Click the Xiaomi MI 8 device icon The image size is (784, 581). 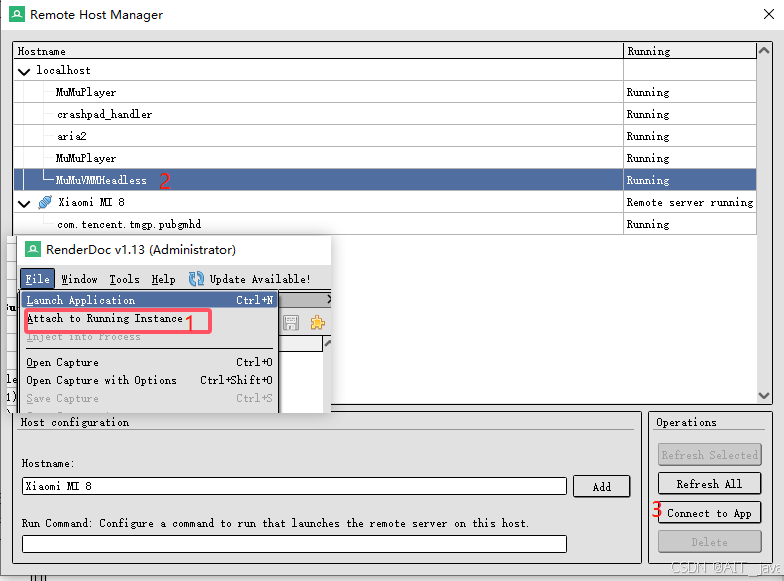[x=45, y=202]
